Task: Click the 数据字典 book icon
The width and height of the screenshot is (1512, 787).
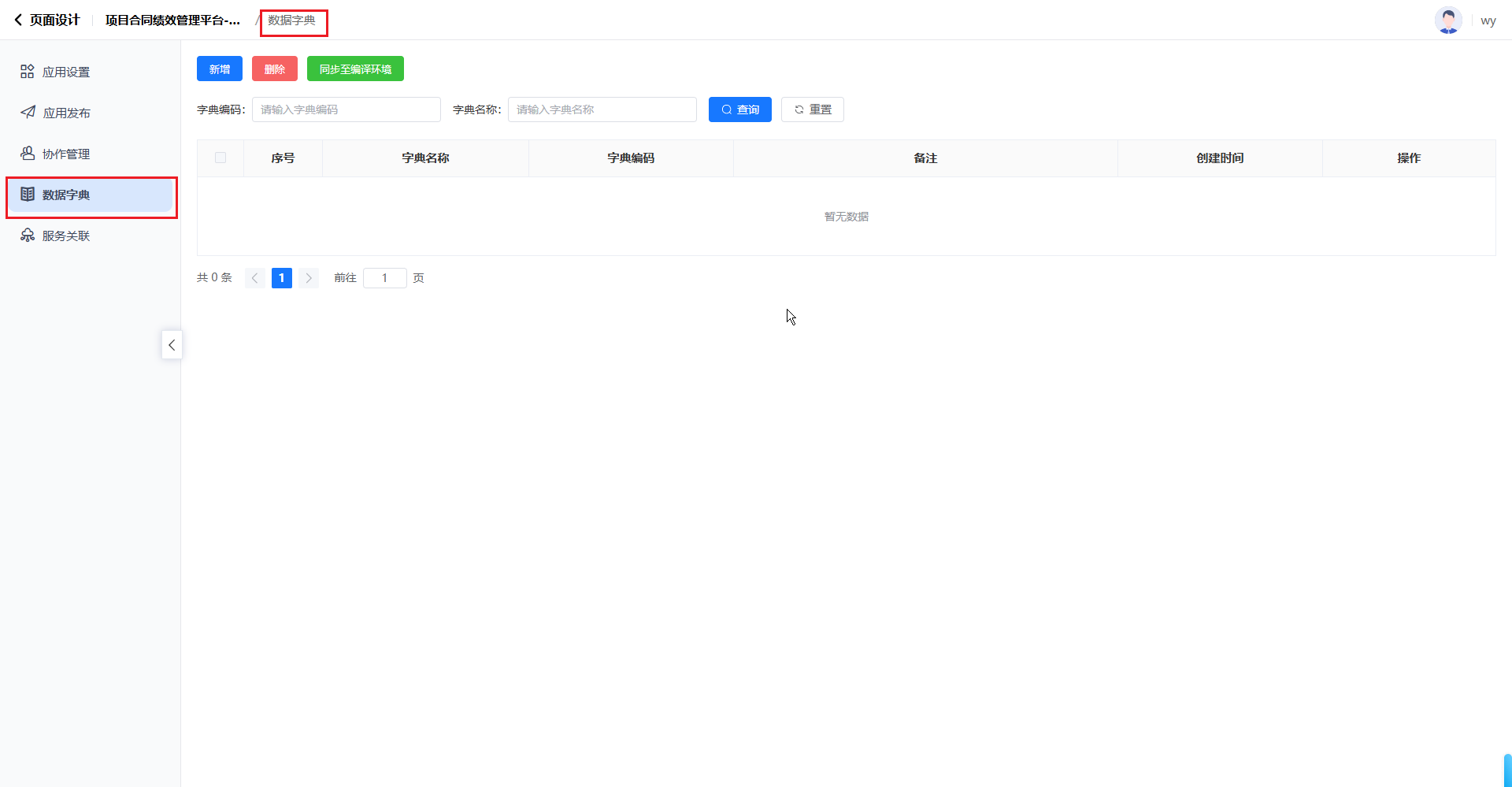Action: (28, 195)
